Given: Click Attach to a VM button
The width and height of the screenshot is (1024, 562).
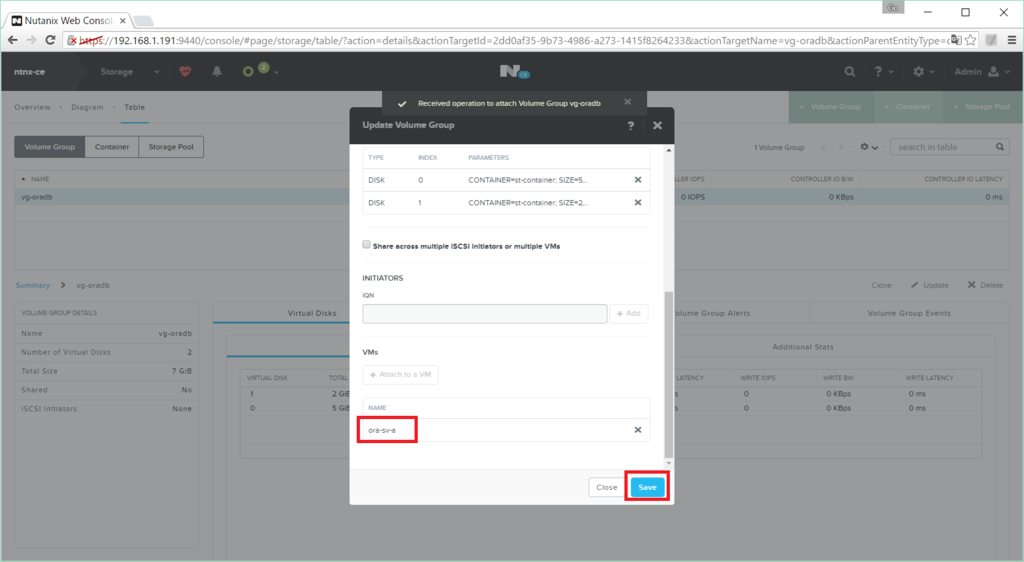Looking at the screenshot, I should [400, 375].
